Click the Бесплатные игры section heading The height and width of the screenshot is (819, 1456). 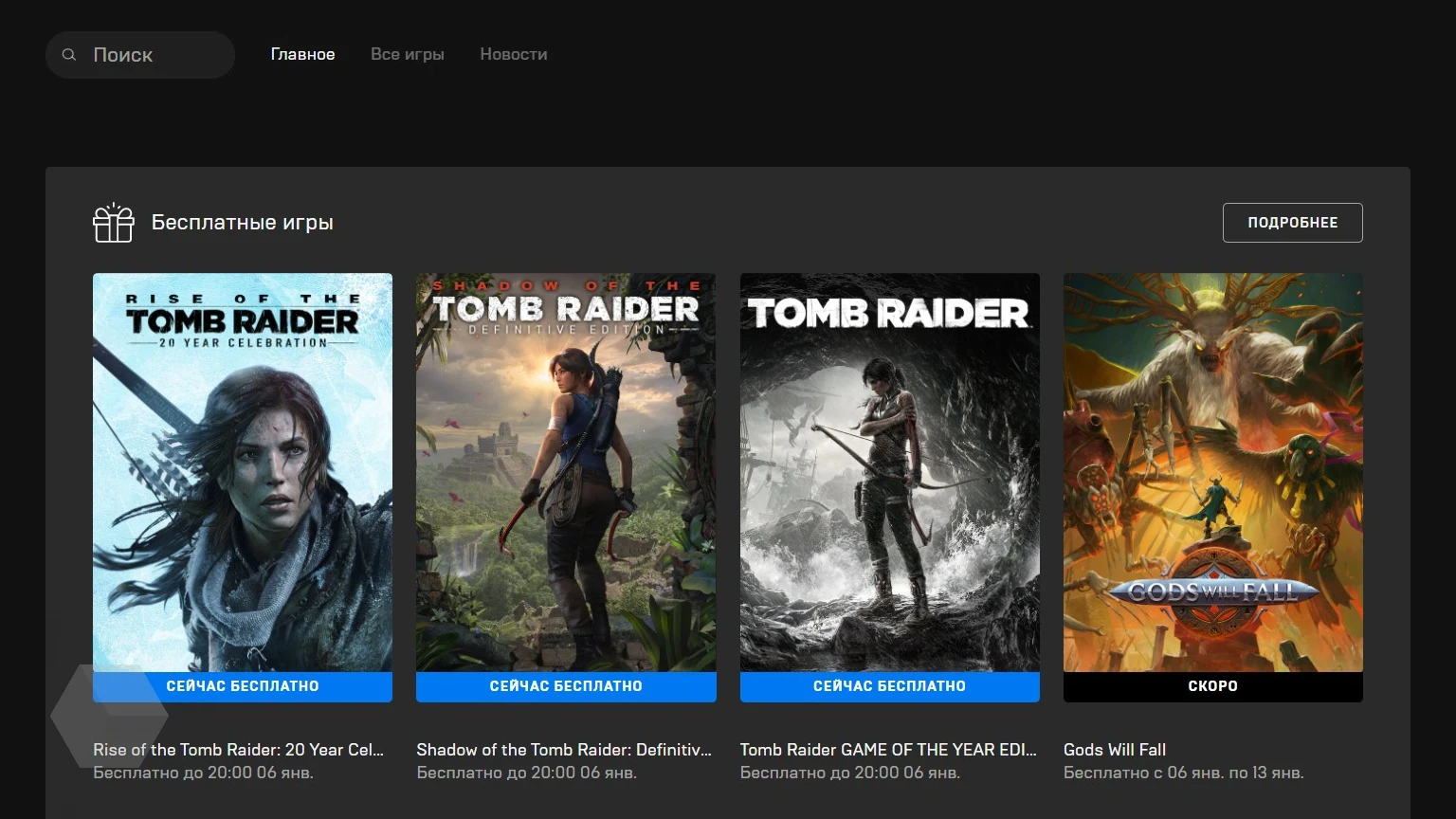coord(243,223)
